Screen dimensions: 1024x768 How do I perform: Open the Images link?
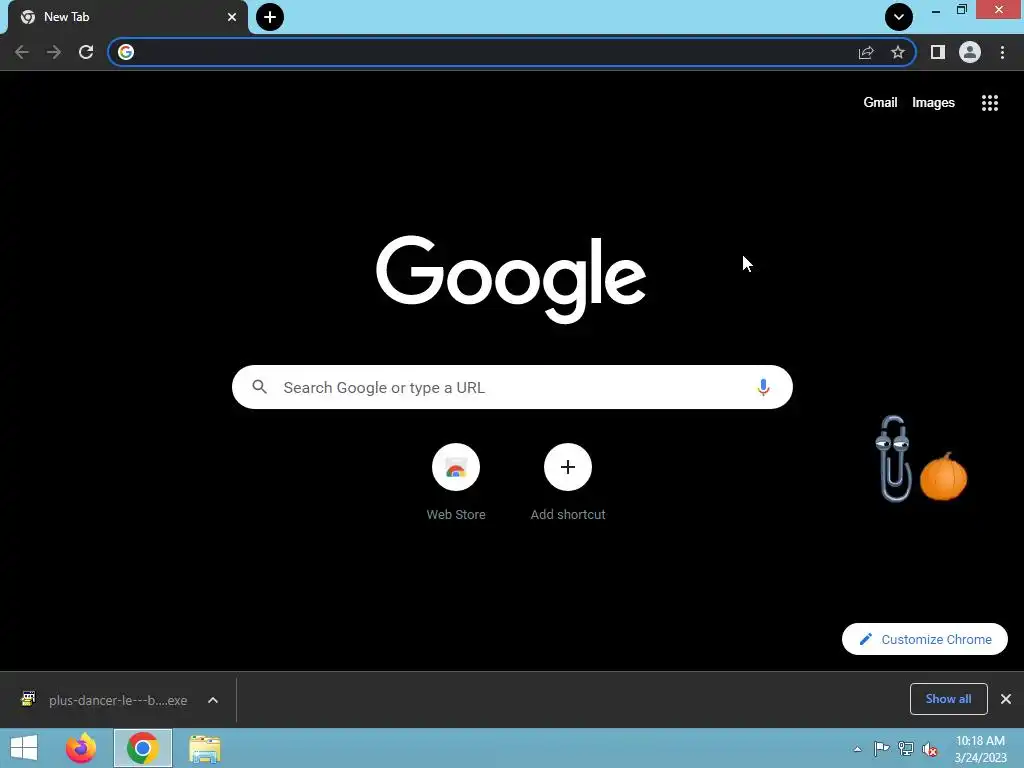tap(933, 103)
